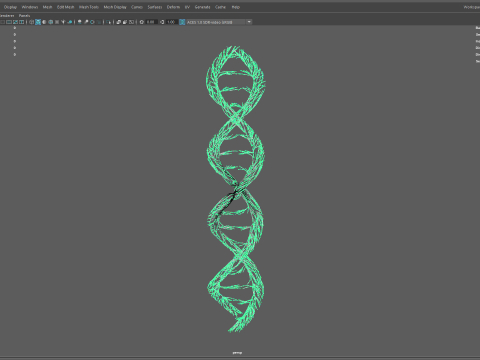Enable wireframe display mode cube icon
This screenshot has height=360, width=480.
31,22
